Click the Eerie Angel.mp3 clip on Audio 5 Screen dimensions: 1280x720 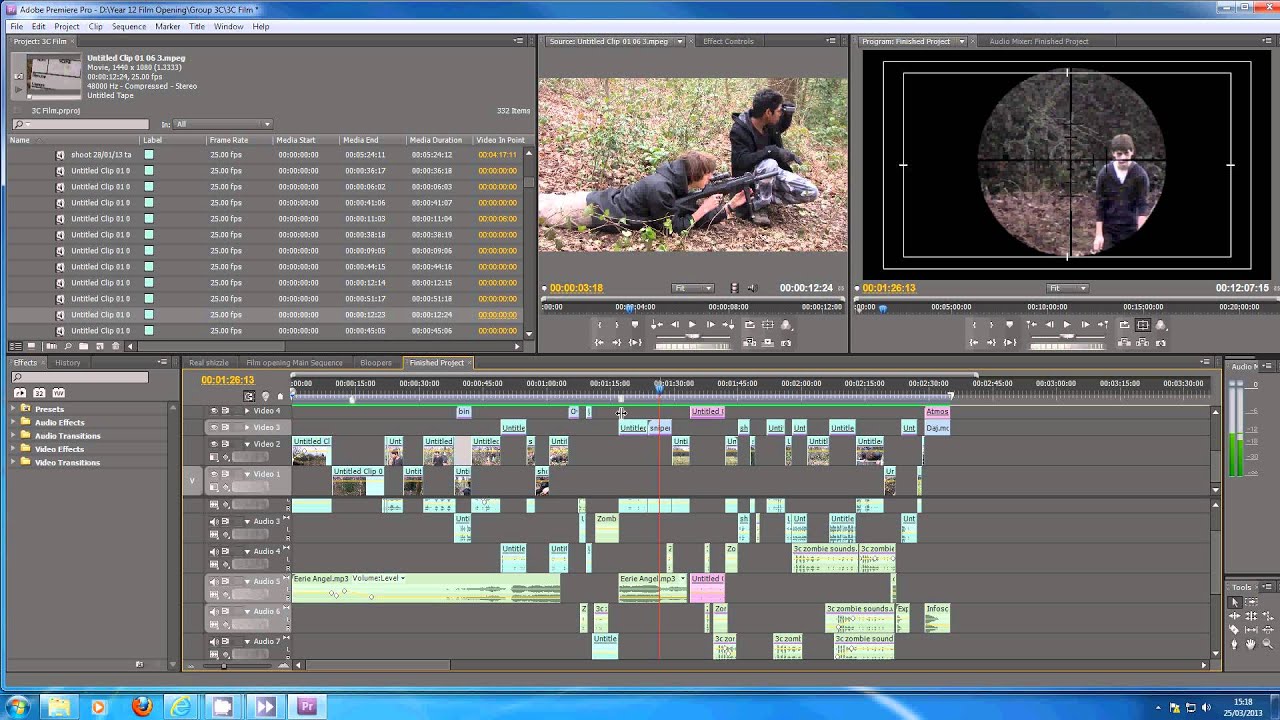(x=425, y=588)
